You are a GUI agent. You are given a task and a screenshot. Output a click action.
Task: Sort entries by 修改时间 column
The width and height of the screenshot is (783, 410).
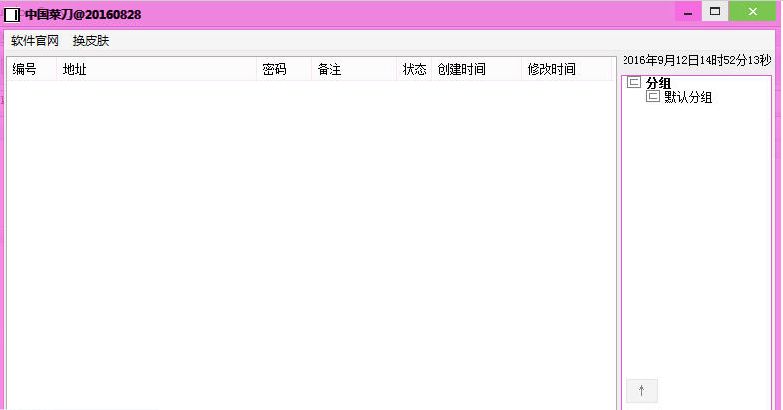click(x=551, y=69)
